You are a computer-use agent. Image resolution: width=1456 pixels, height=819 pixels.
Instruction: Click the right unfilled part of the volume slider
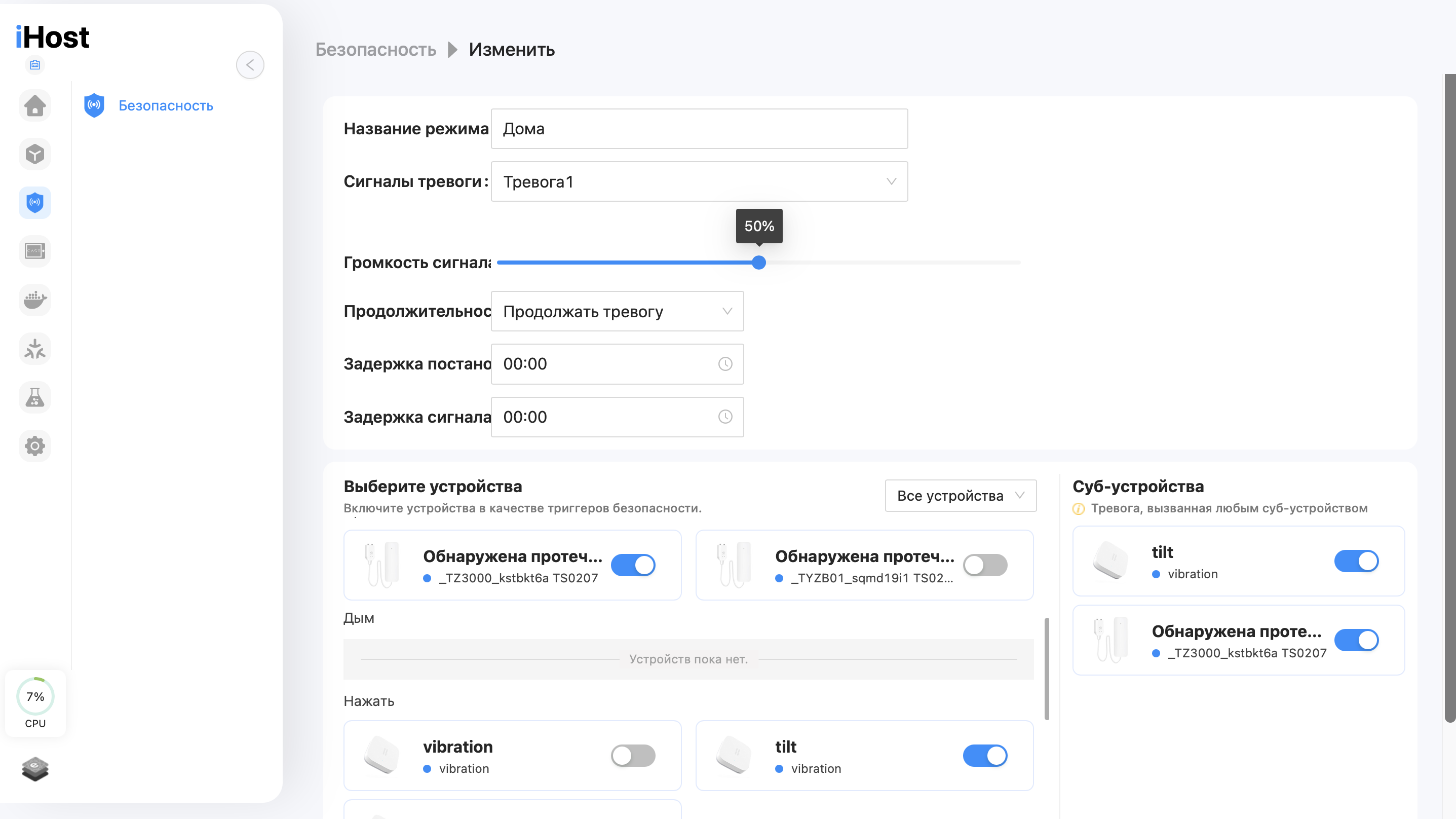click(x=893, y=263)
